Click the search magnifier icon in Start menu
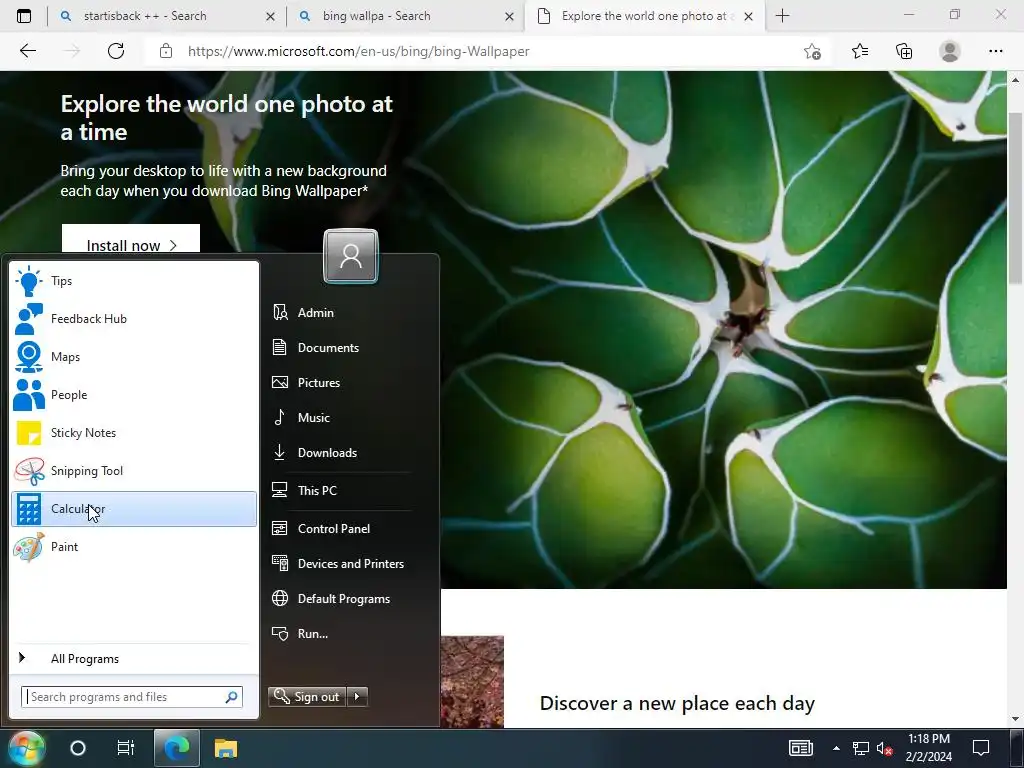Image resolution: width=1024 pixels, height=768 pixels. 231,697
